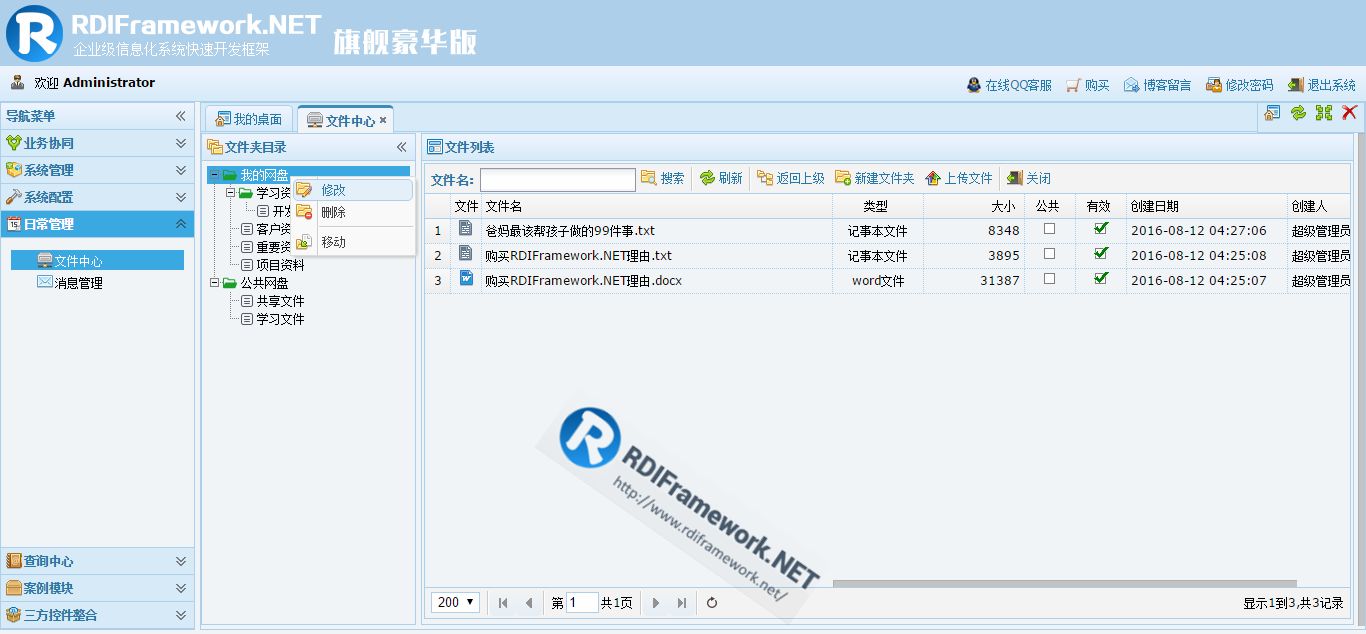Expand the 业务协同 accordion section
The height and width of the screenshot is (634, 1366).
pos(181,143)
